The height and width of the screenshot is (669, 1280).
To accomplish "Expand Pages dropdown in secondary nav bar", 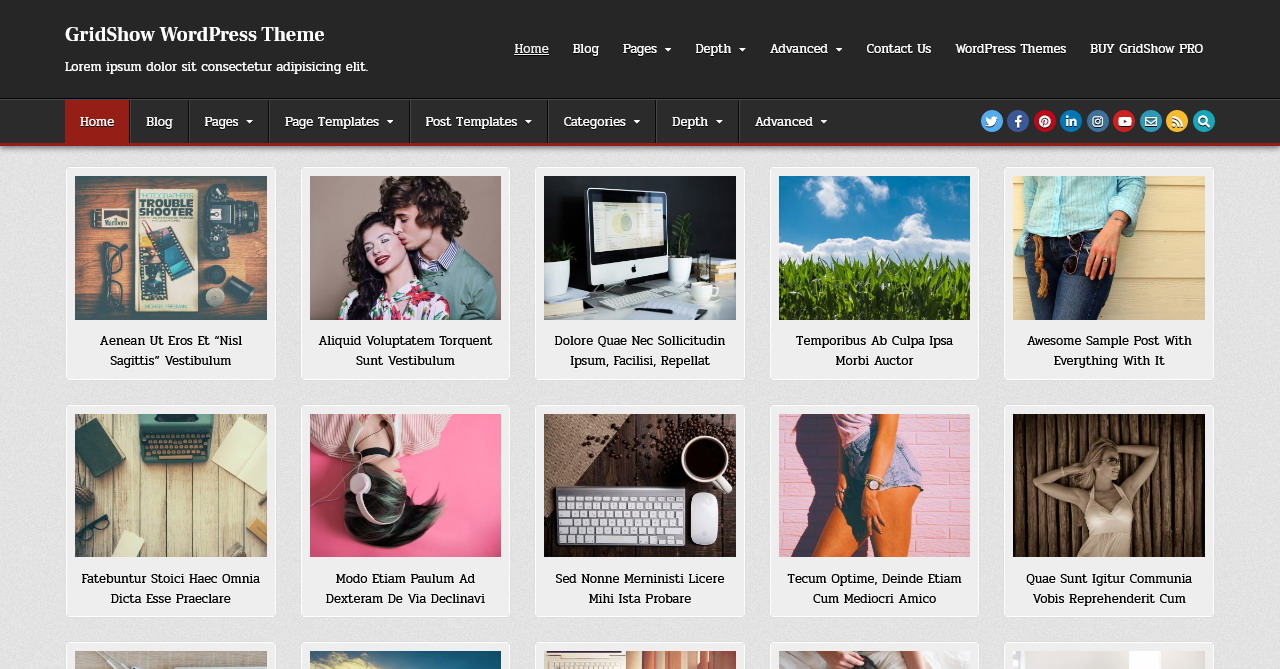I will click(229, 122).
